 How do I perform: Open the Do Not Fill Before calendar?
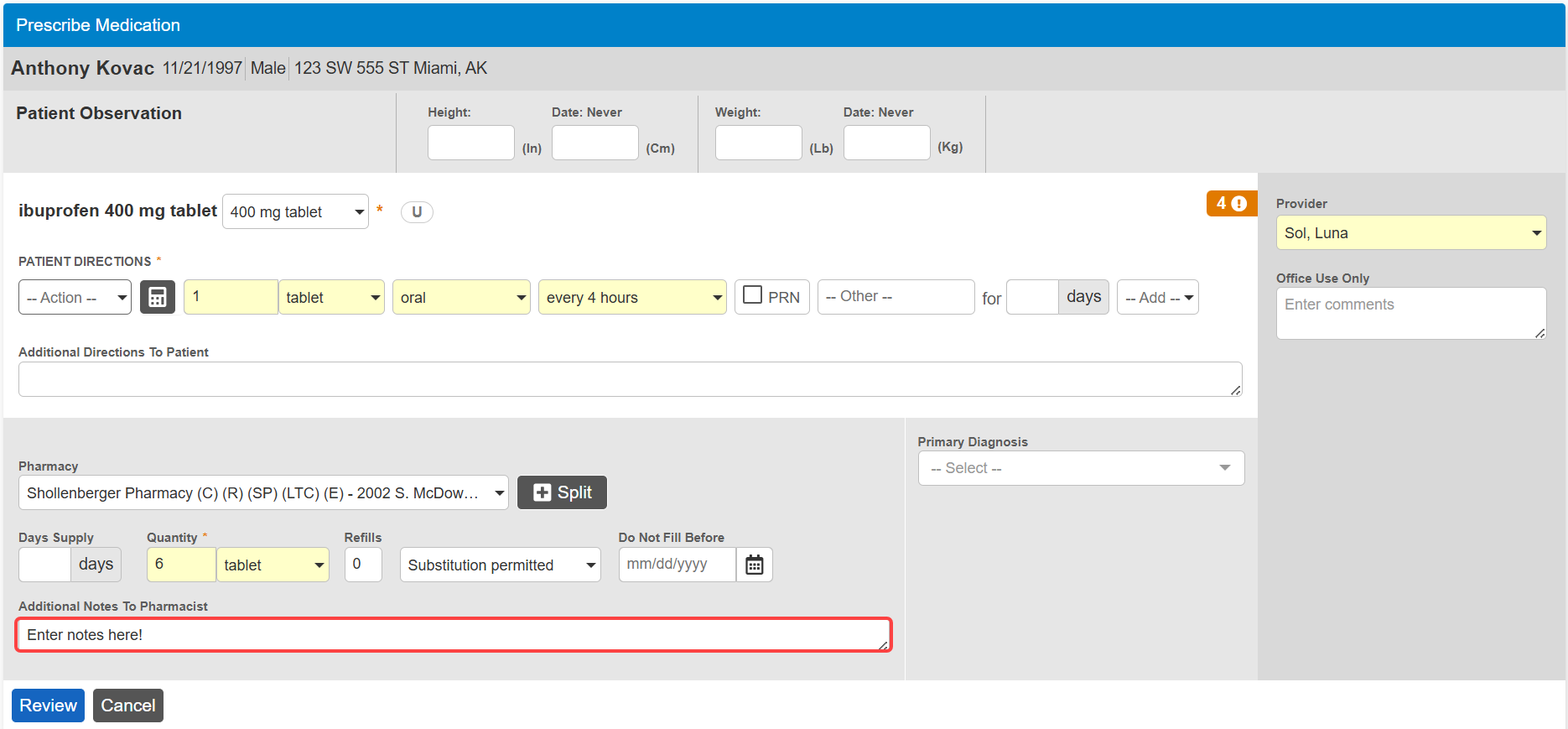tap(754, 565)
